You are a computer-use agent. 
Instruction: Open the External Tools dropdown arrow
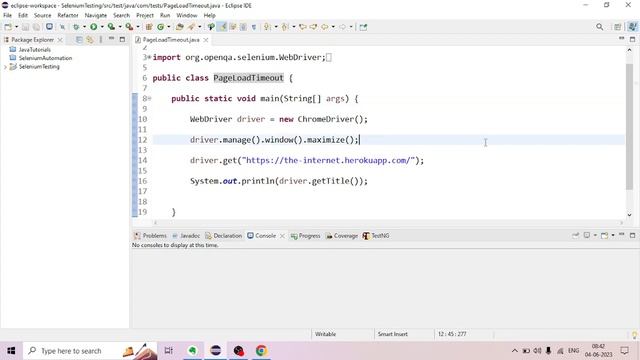coord(138,27)
